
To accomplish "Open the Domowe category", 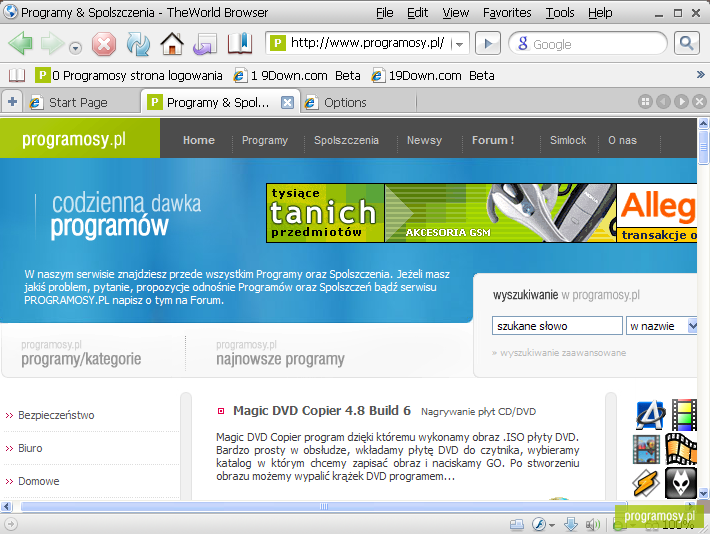I will [38, 481].
